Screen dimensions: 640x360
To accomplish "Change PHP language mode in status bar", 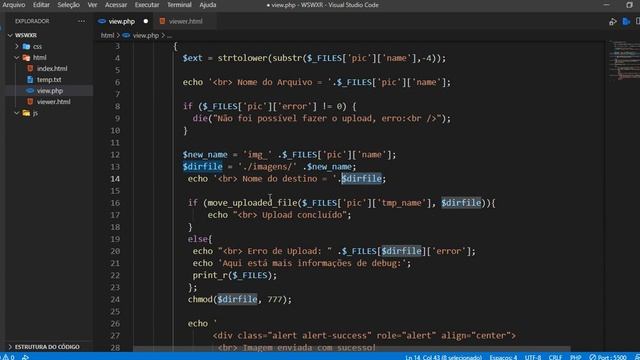I will coord(576,357).
